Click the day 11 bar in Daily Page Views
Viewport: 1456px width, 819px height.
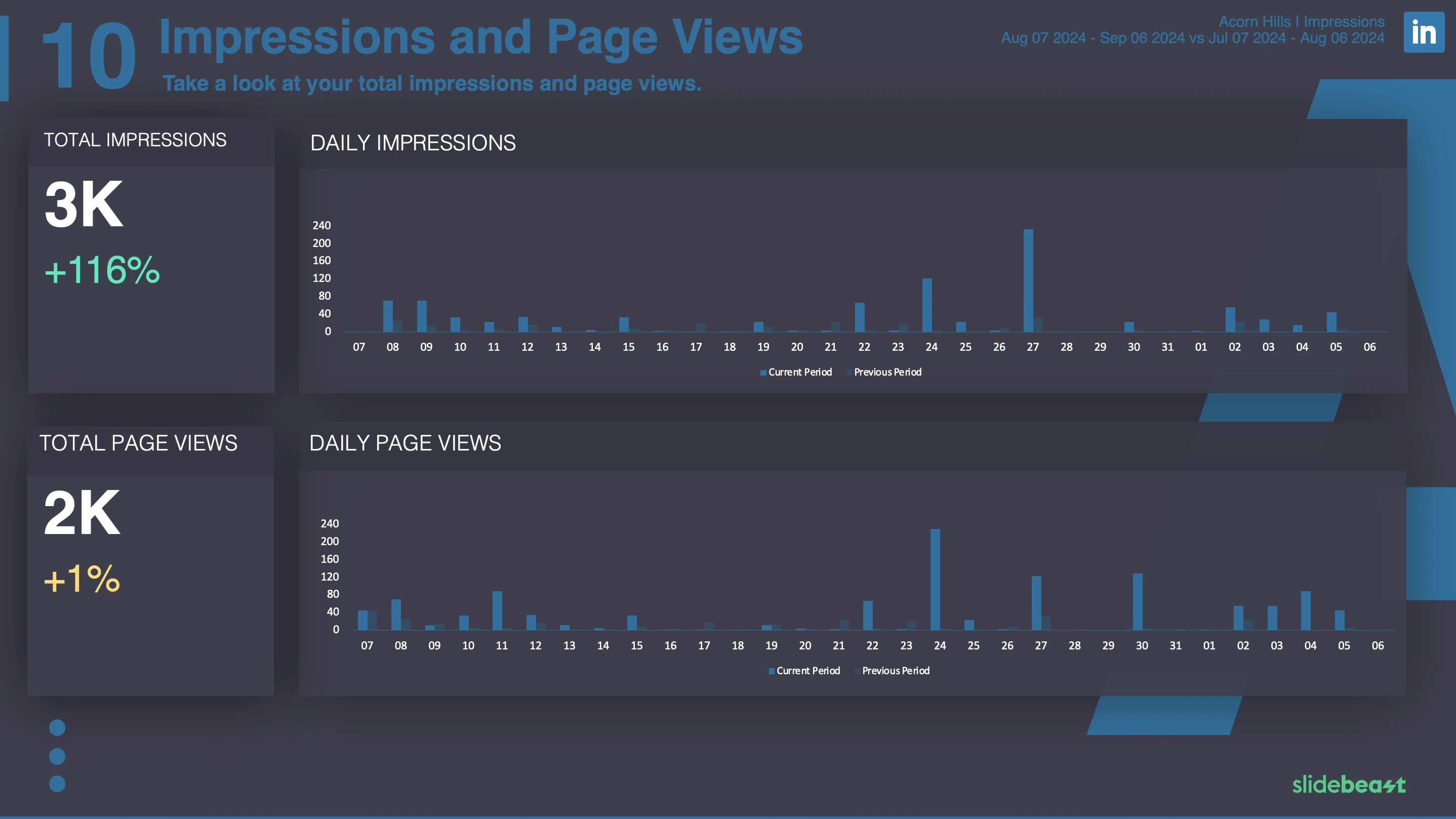coord(497,610)
